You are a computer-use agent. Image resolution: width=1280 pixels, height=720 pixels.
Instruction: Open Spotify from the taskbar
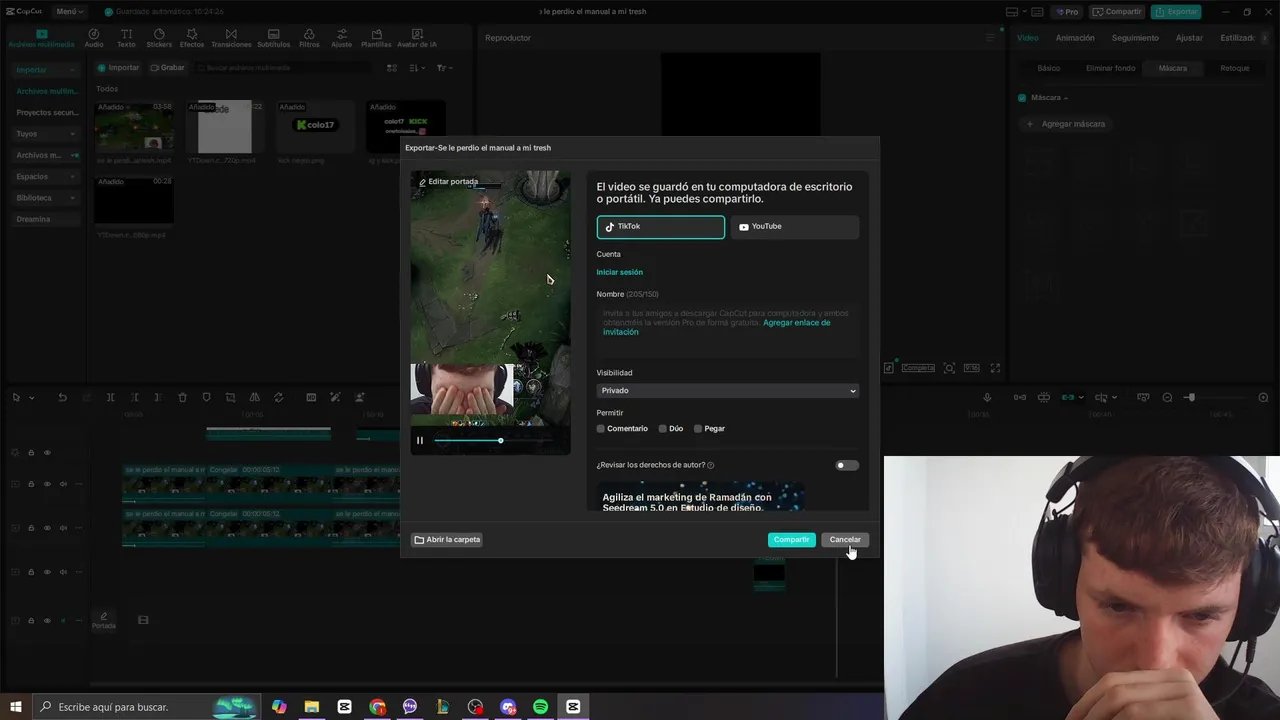click(540, 707)
